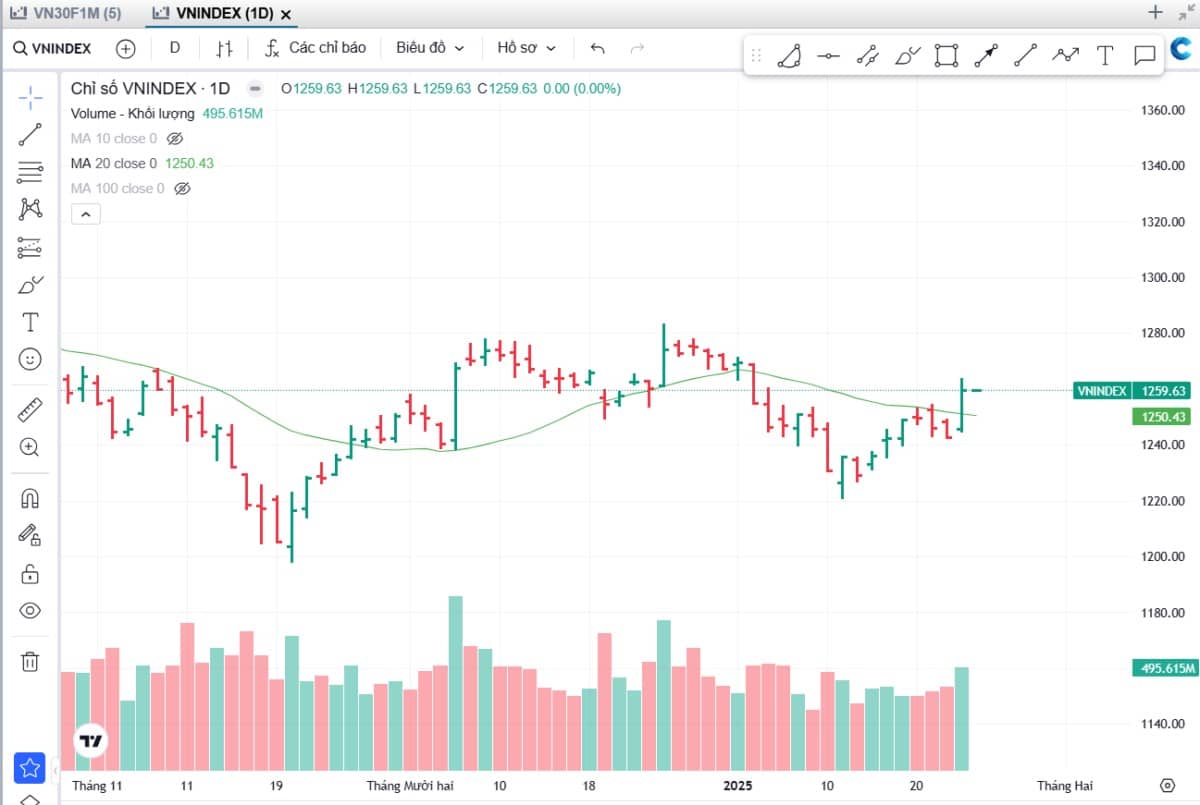Click the Tháng Mười hai time label

[x=410, y=785]
